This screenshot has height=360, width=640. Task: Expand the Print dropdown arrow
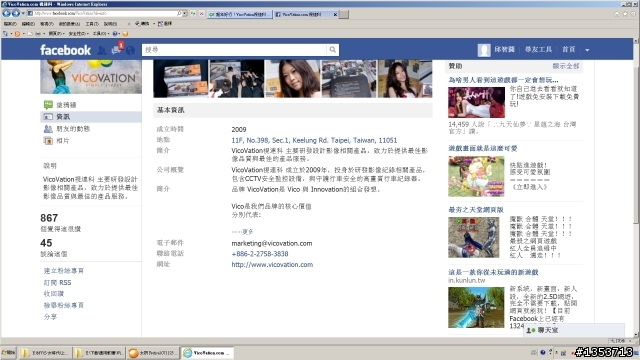coord(43,33)
